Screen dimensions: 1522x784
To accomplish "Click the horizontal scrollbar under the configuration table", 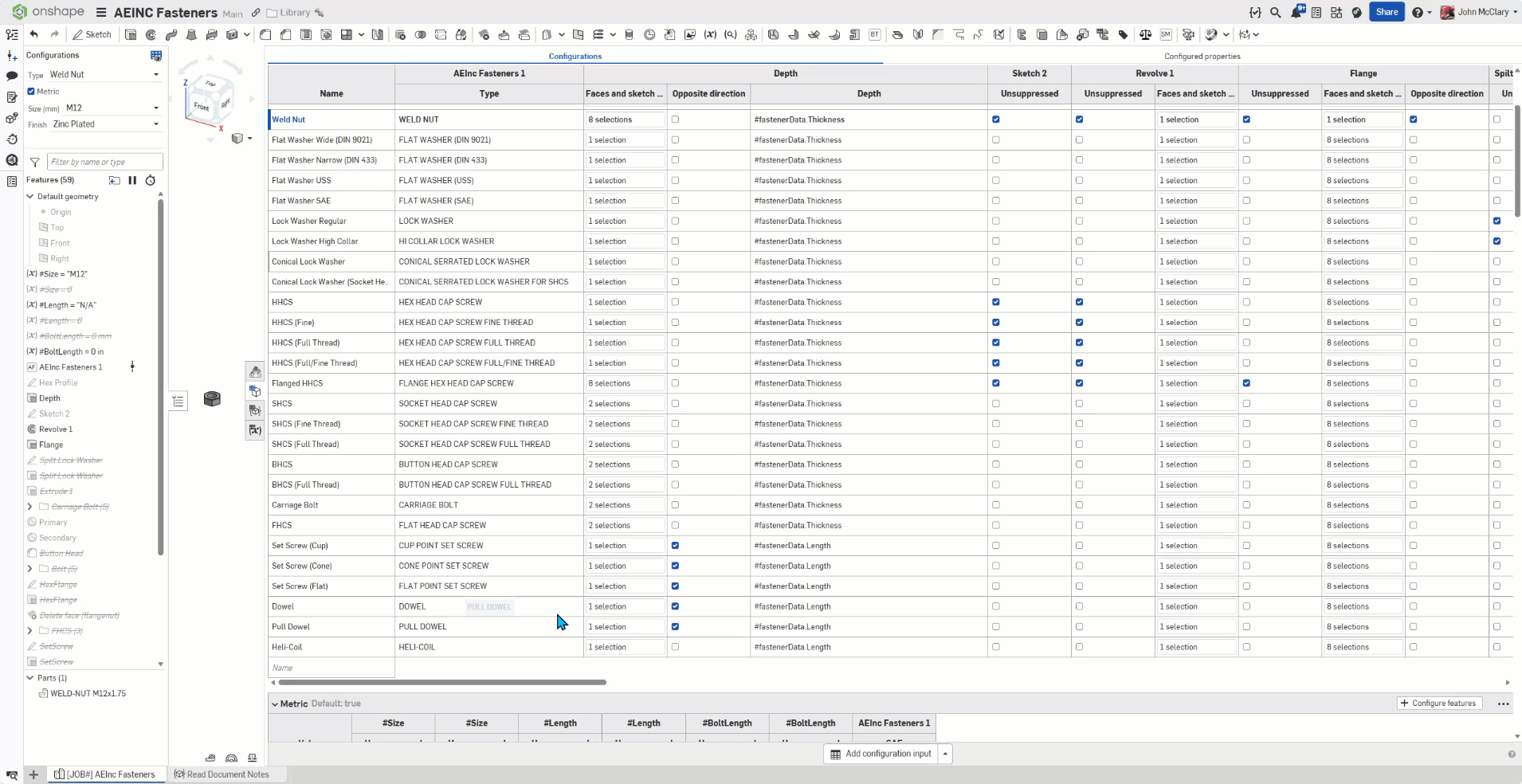I will (x=442, y=682).
